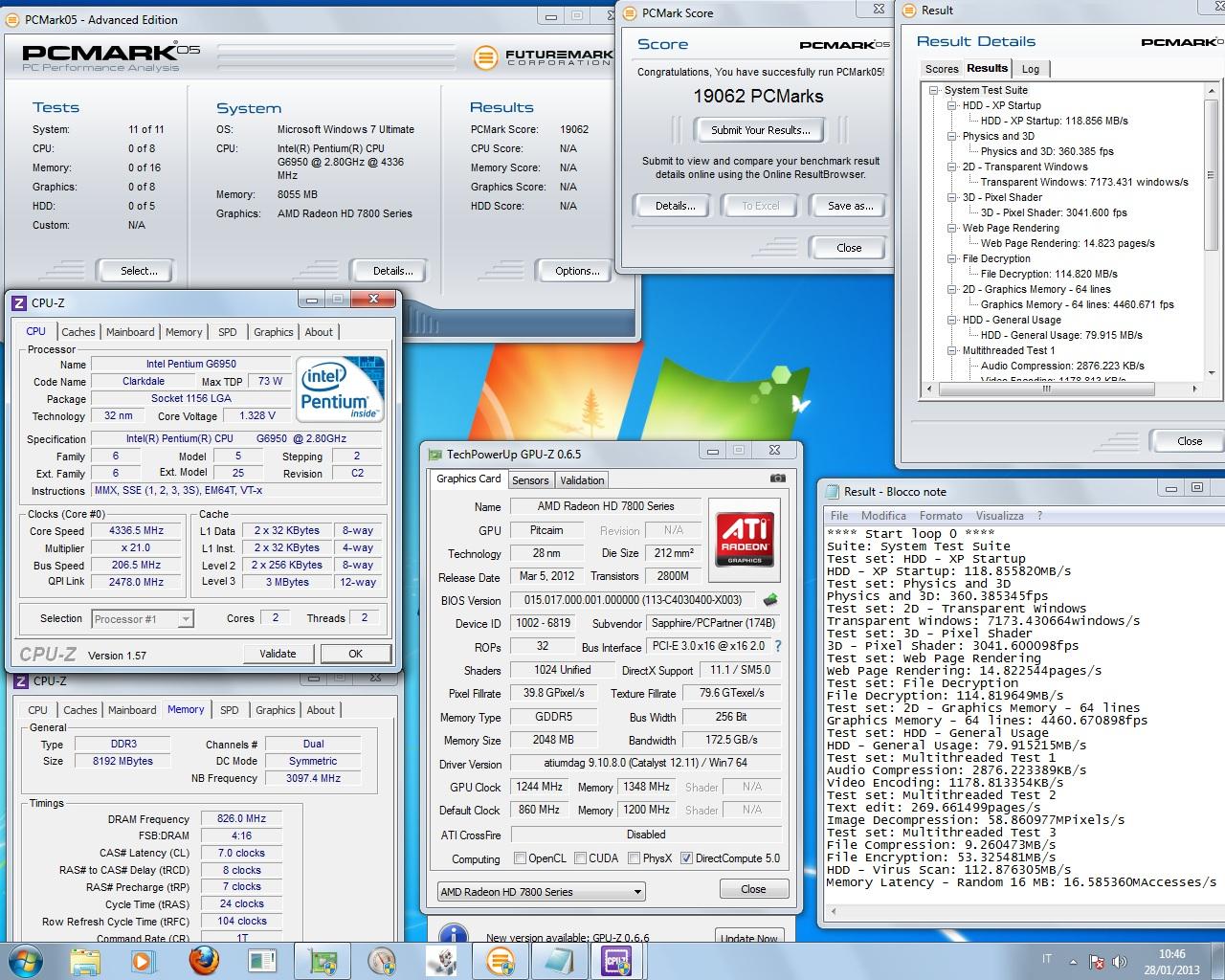This screenshot has width=1225, height=980.
Task: Toggle the PhysX checkbox
Action: pyautogui.click(x=634, y=858)
